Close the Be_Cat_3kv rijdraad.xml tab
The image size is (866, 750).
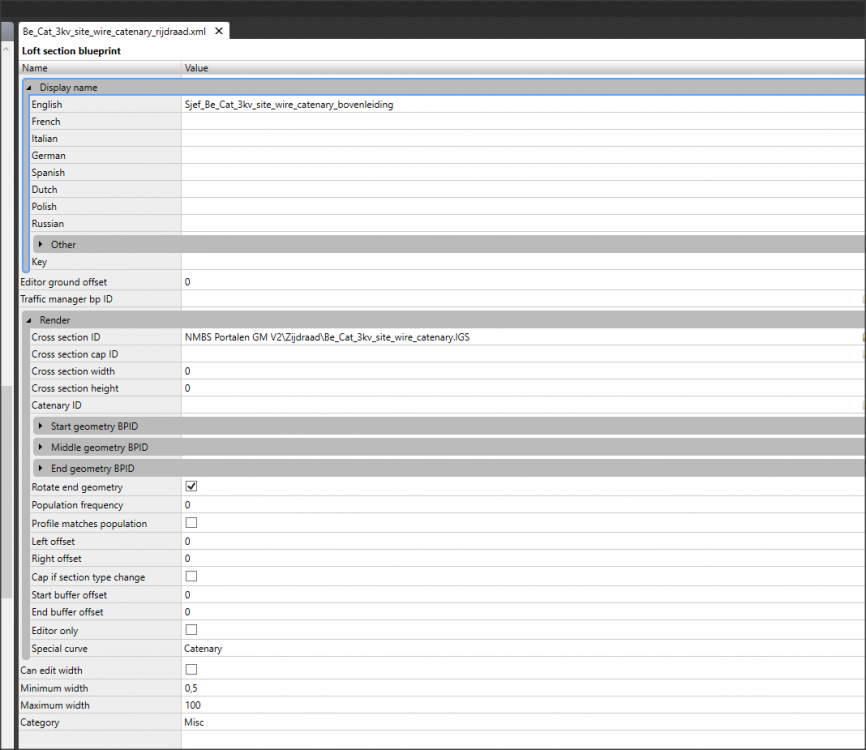coord(219,31)
